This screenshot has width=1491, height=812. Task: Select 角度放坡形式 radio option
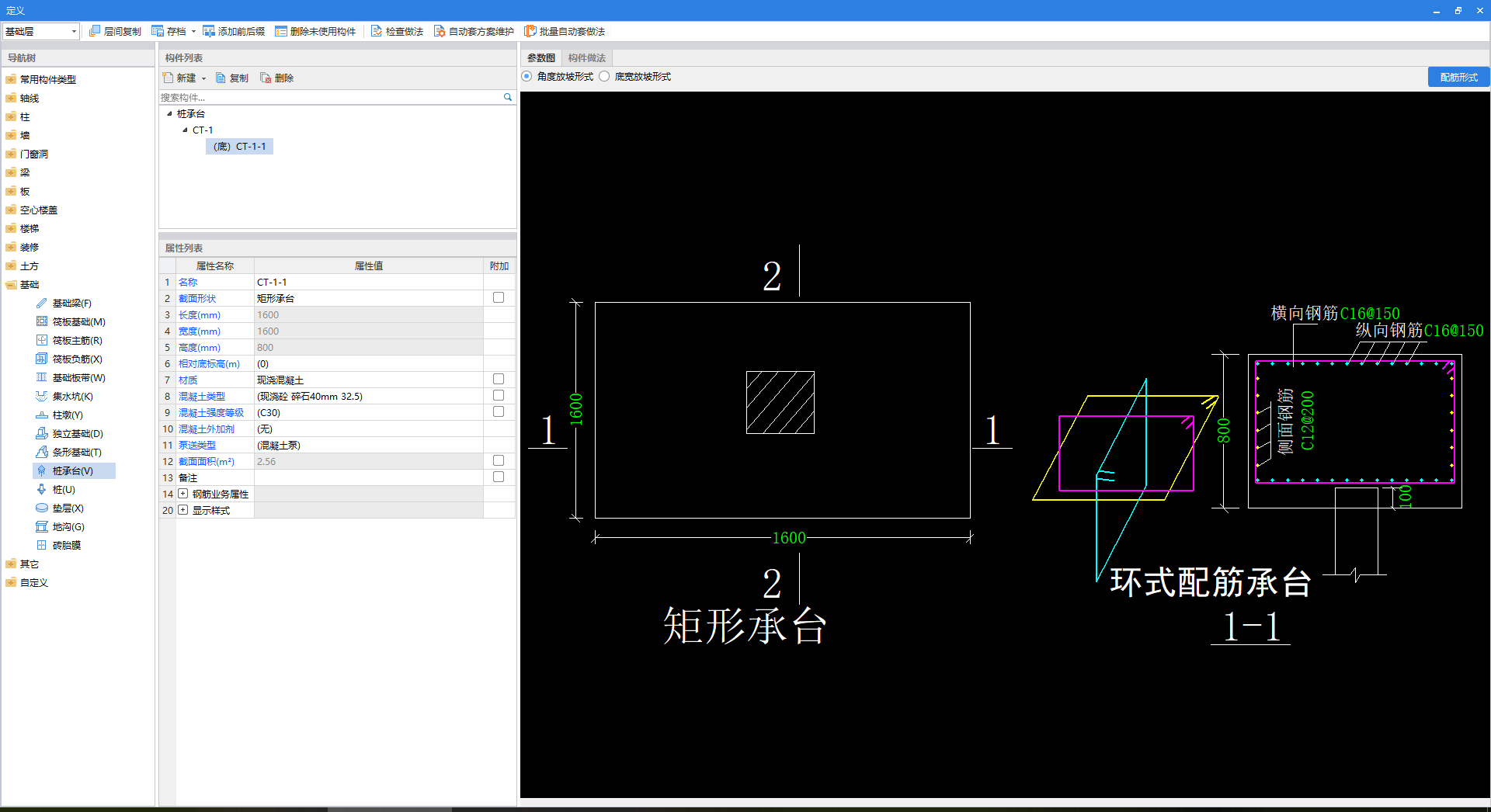coord(527,77)
